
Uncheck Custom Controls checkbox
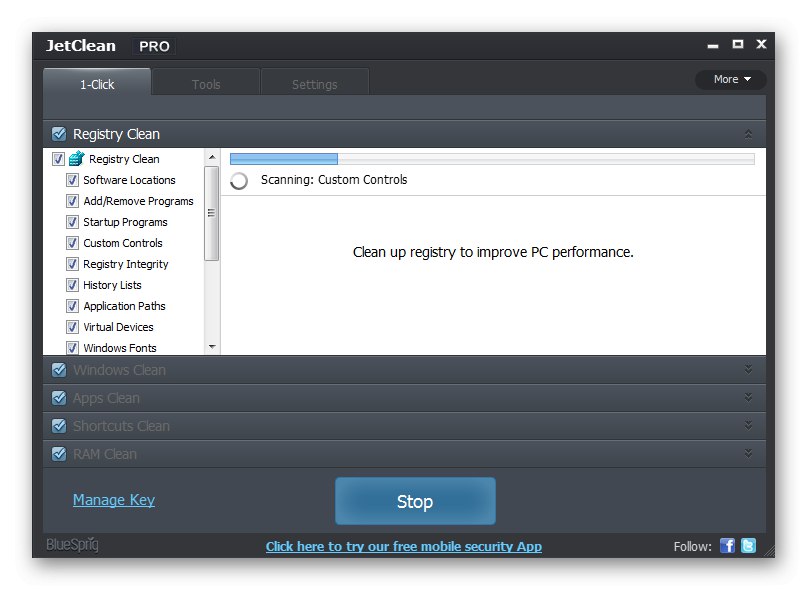click(x=72, y=243)
